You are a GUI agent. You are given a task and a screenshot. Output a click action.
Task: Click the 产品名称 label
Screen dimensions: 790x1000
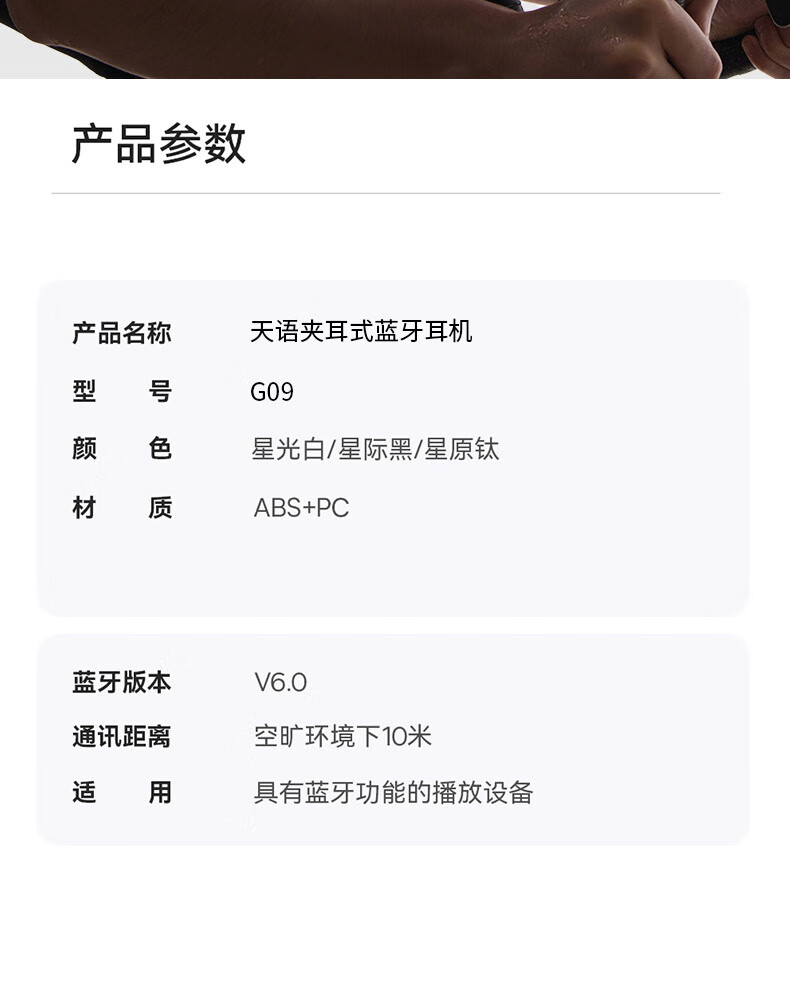121,333
